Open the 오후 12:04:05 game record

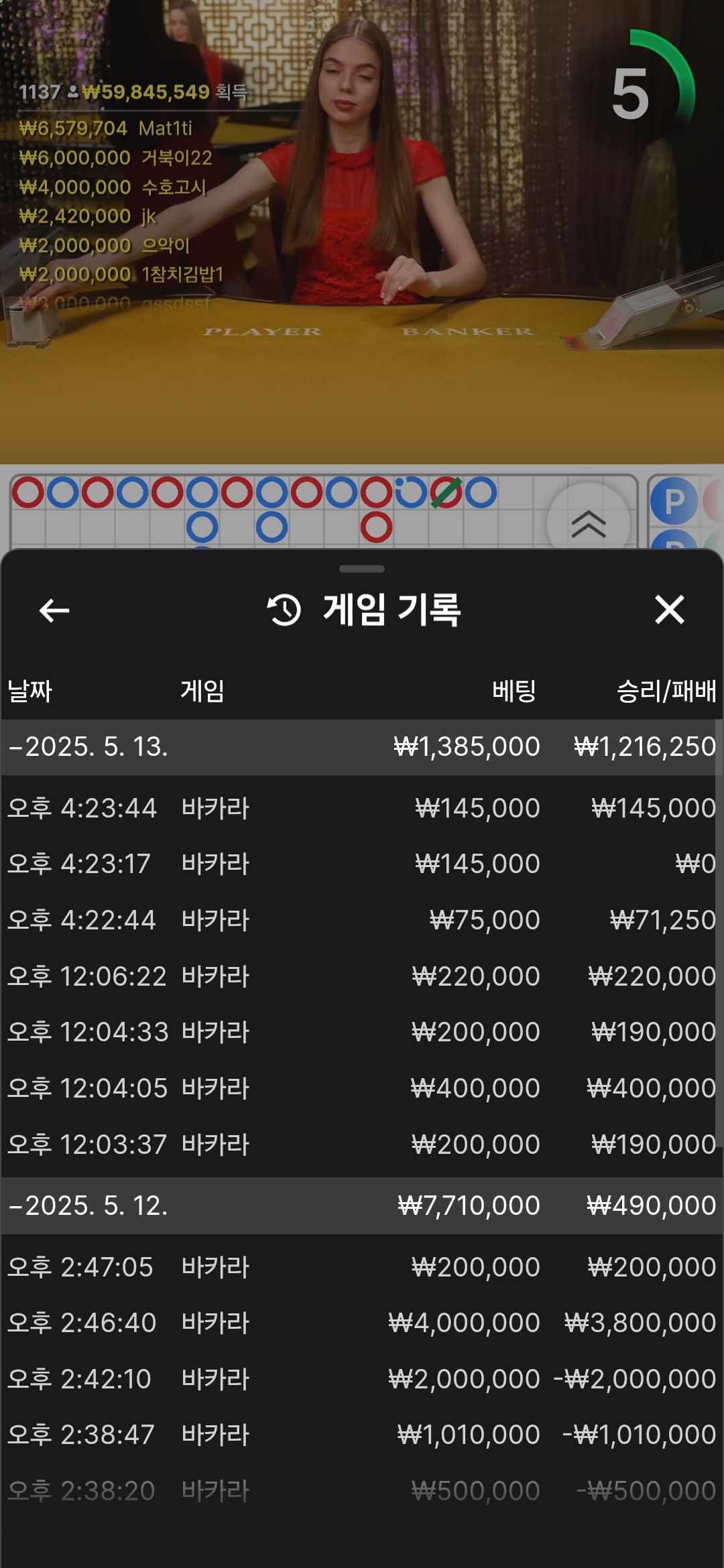(362, 1088)
